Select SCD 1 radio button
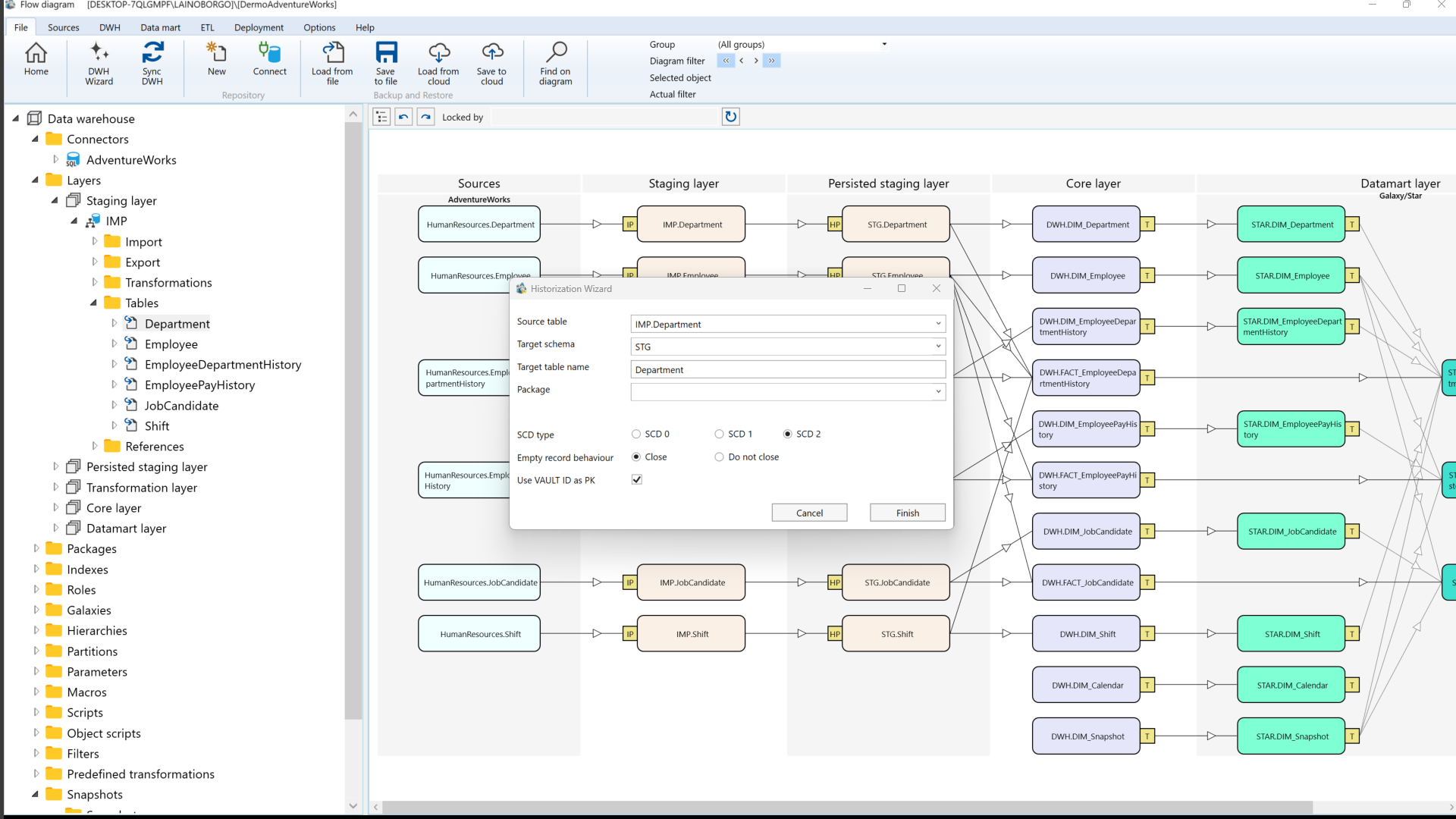1456x819 pixels. pyautogui.click(x=719, y=435)
